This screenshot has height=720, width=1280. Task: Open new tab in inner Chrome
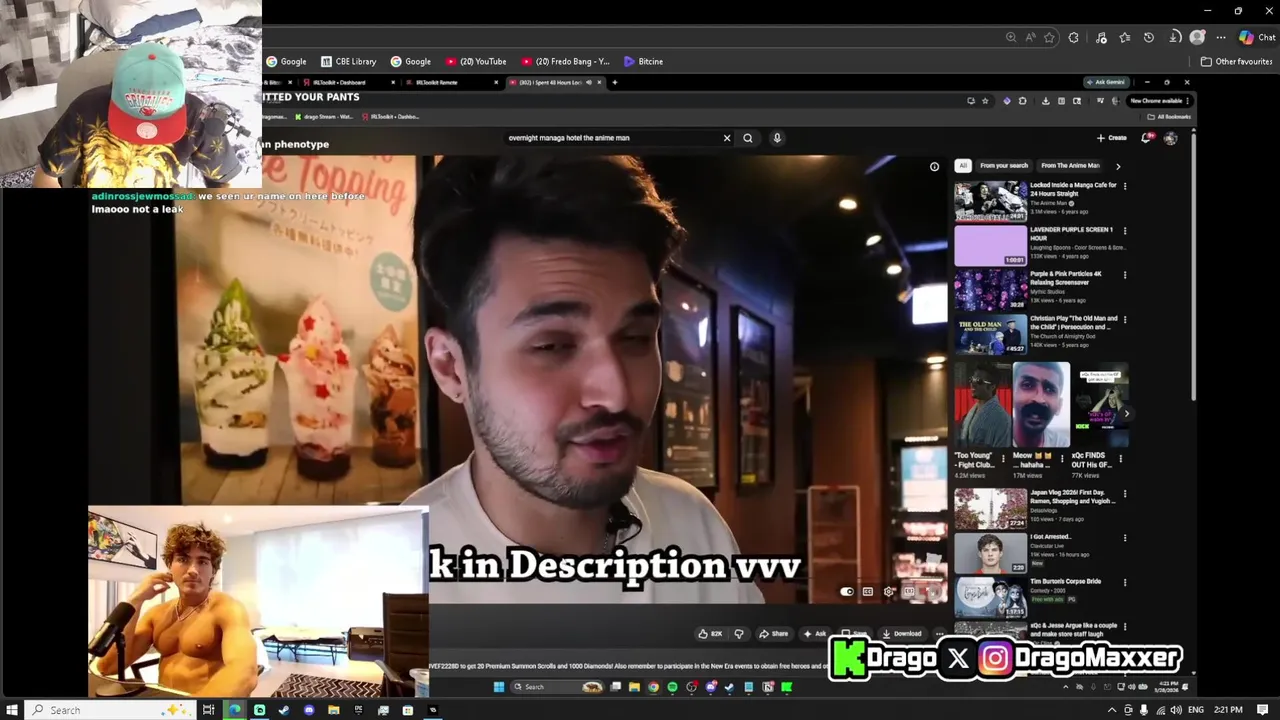[614, 82]
